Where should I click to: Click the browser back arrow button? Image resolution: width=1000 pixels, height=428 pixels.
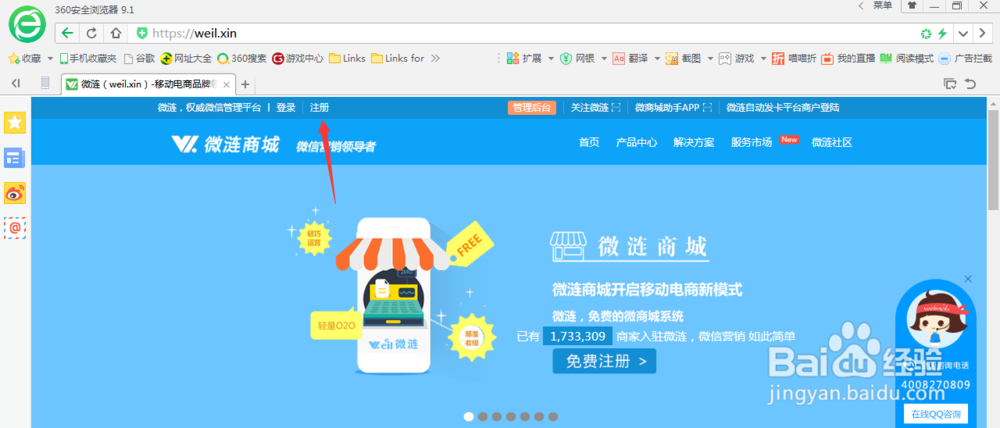68,33
